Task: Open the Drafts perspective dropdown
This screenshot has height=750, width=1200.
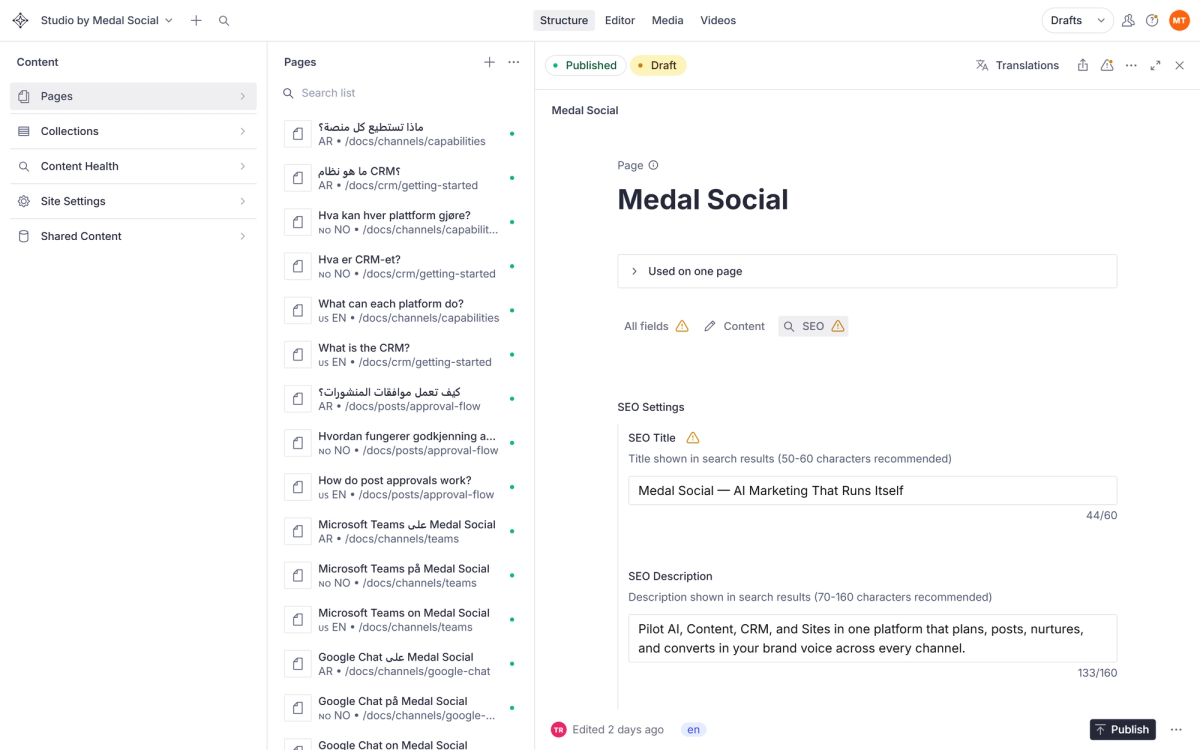Action: coord(1078,20)
